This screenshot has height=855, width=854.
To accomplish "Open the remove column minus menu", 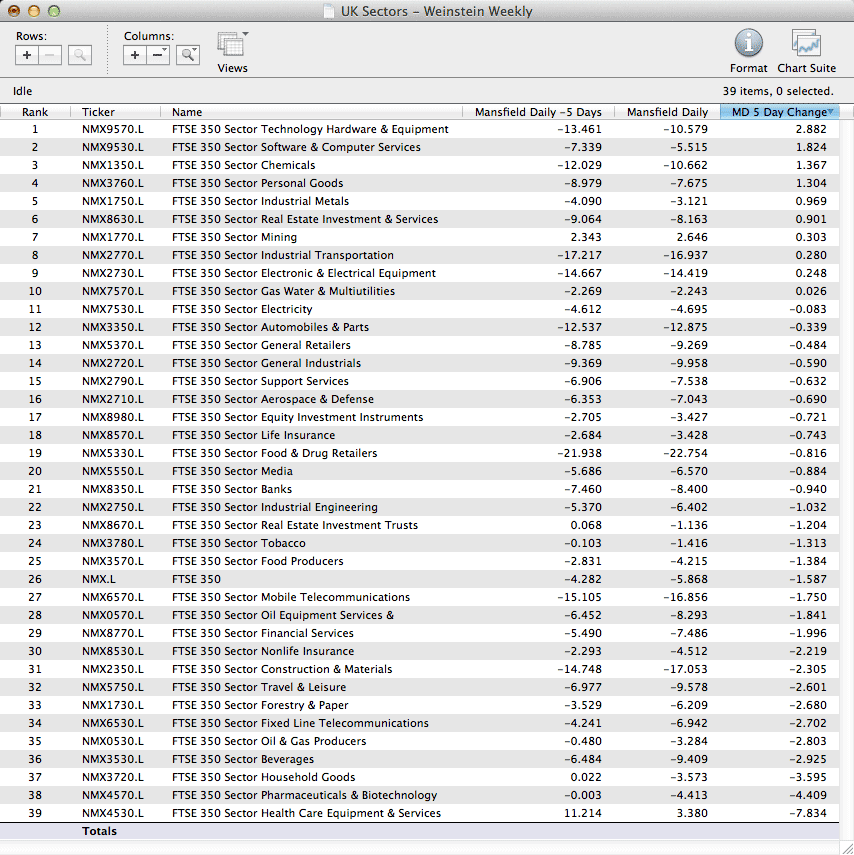I will pyautogui.click(x=159, y=55).
